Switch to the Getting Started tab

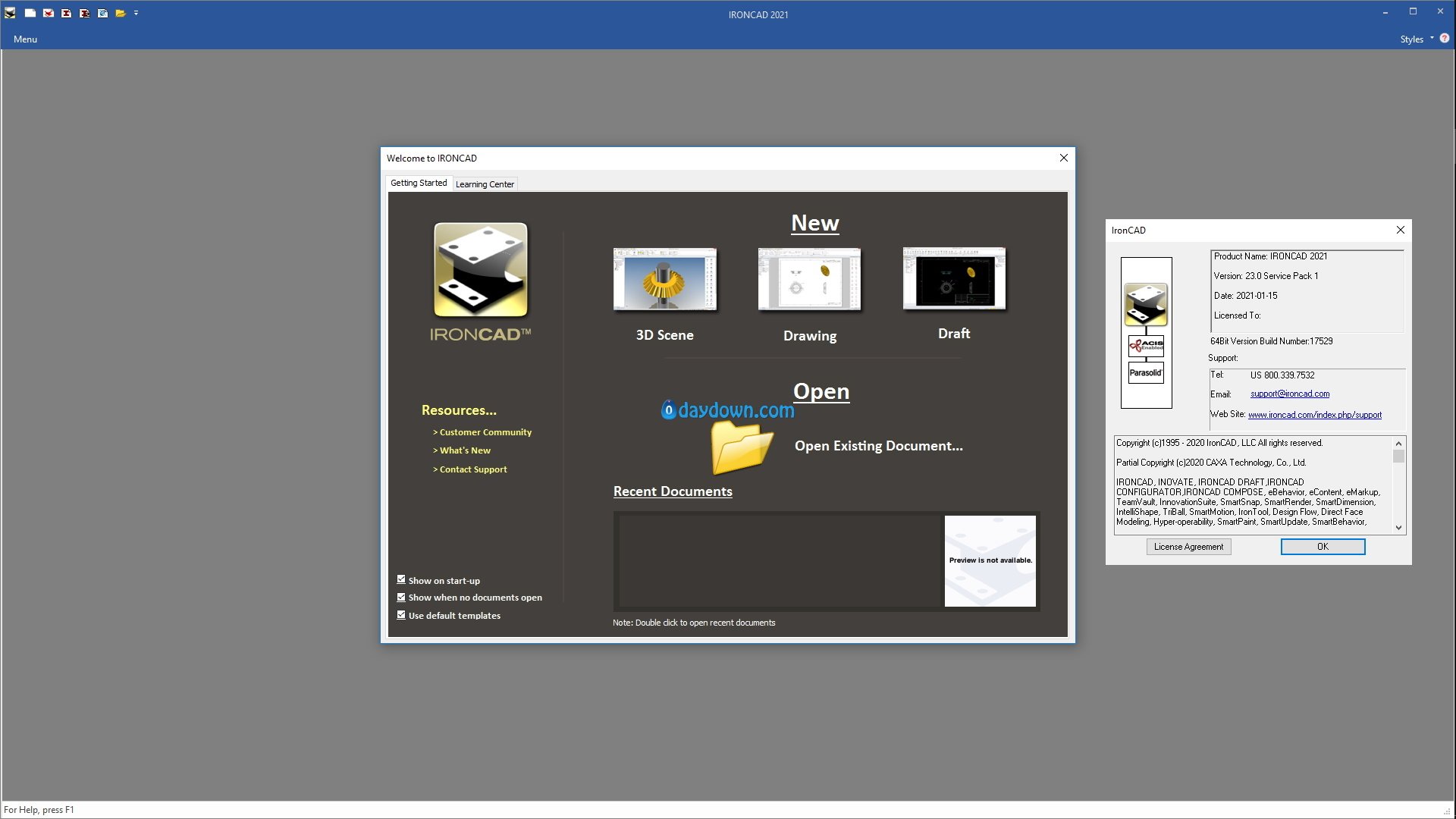point(419,183)
